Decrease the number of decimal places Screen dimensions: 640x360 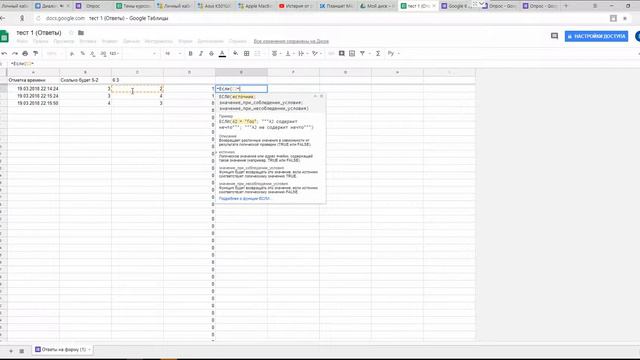pos(93,53)
